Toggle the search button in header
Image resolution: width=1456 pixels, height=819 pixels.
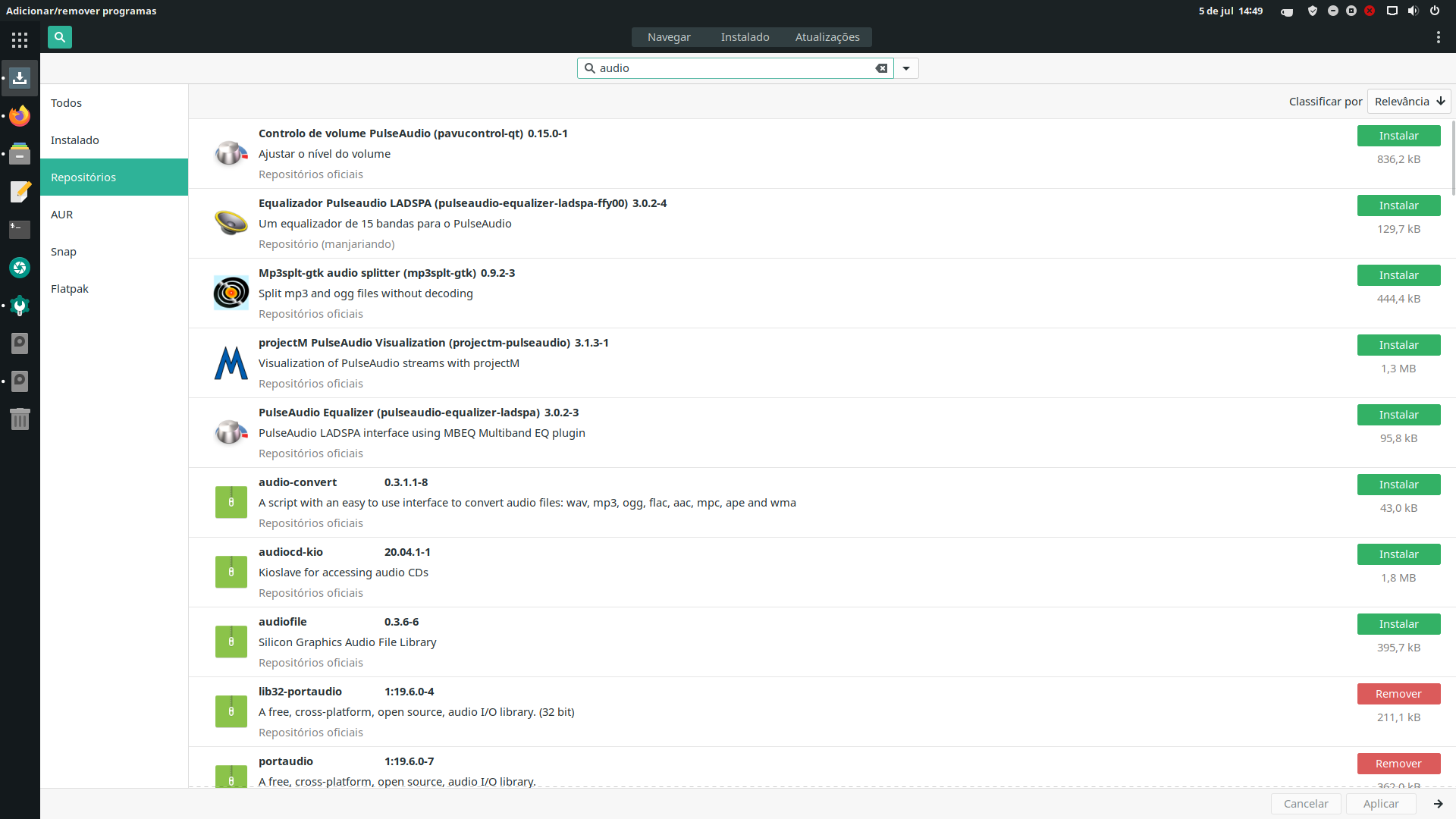[x=59, y=37]
